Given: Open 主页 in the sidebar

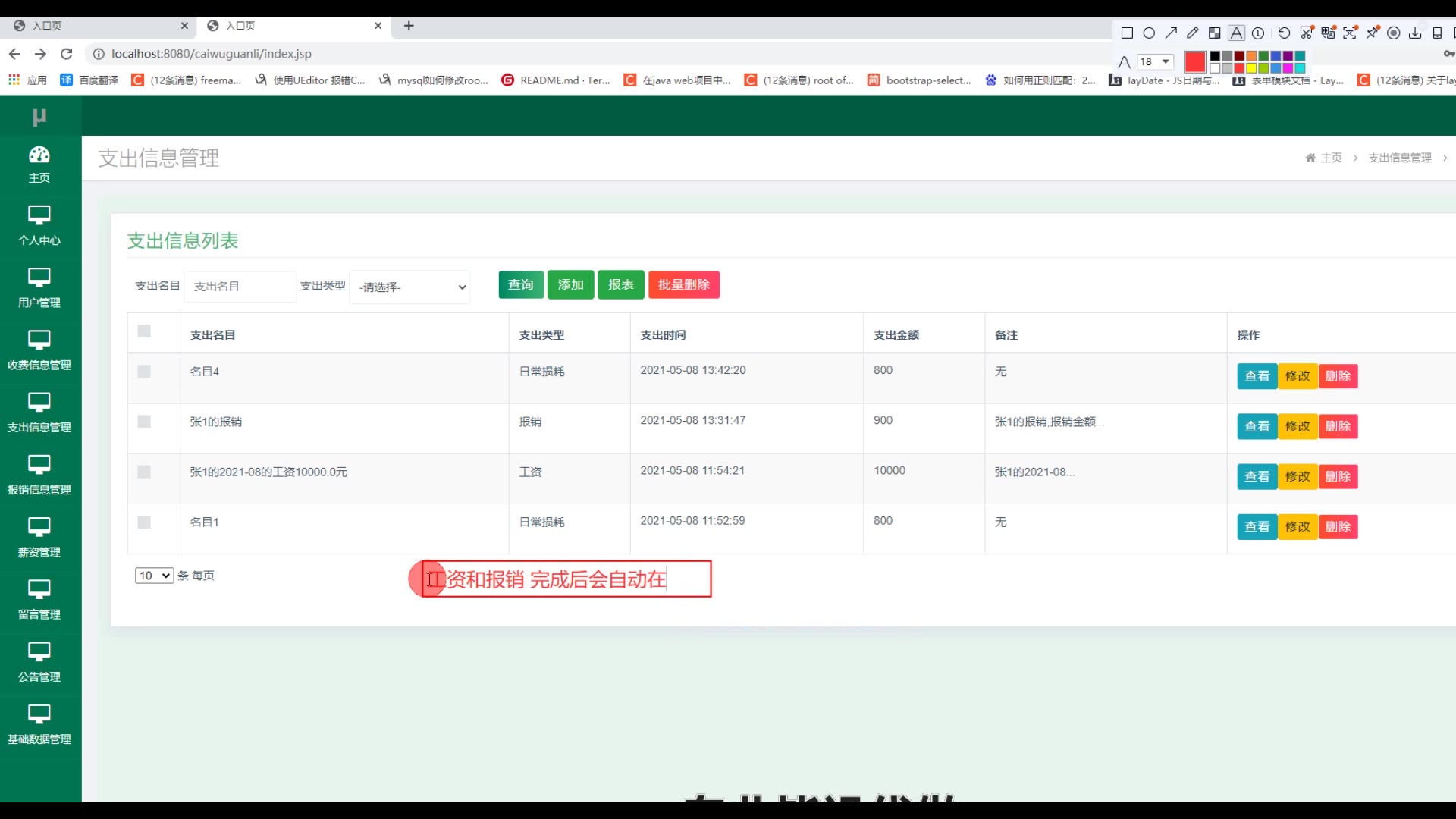Looking at the screenshot, I should click(39, 165).
